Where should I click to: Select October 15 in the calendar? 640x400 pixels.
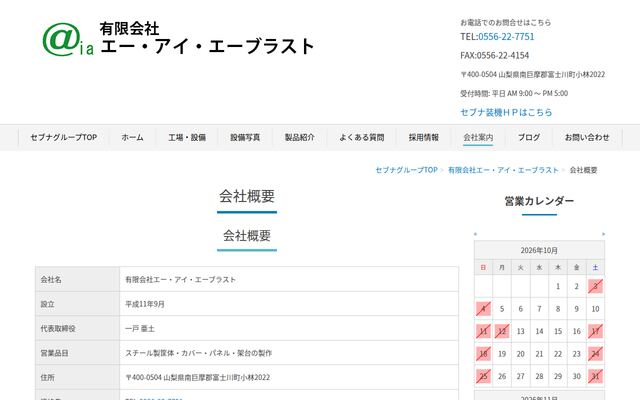click(558, 331)
